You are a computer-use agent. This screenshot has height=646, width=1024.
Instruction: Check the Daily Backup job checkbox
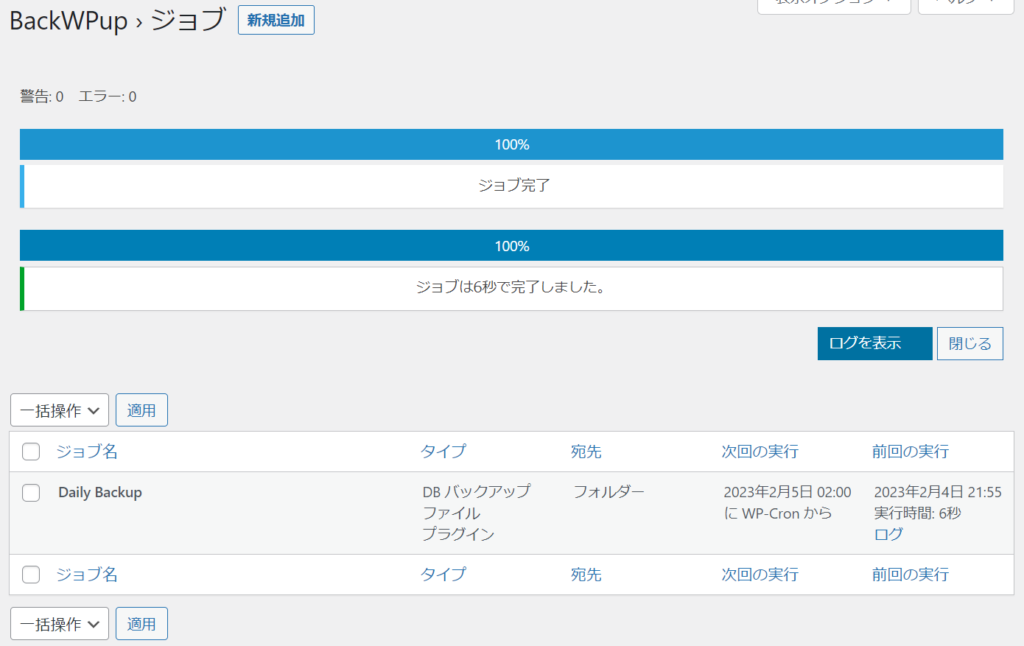[x=31, y=493]
